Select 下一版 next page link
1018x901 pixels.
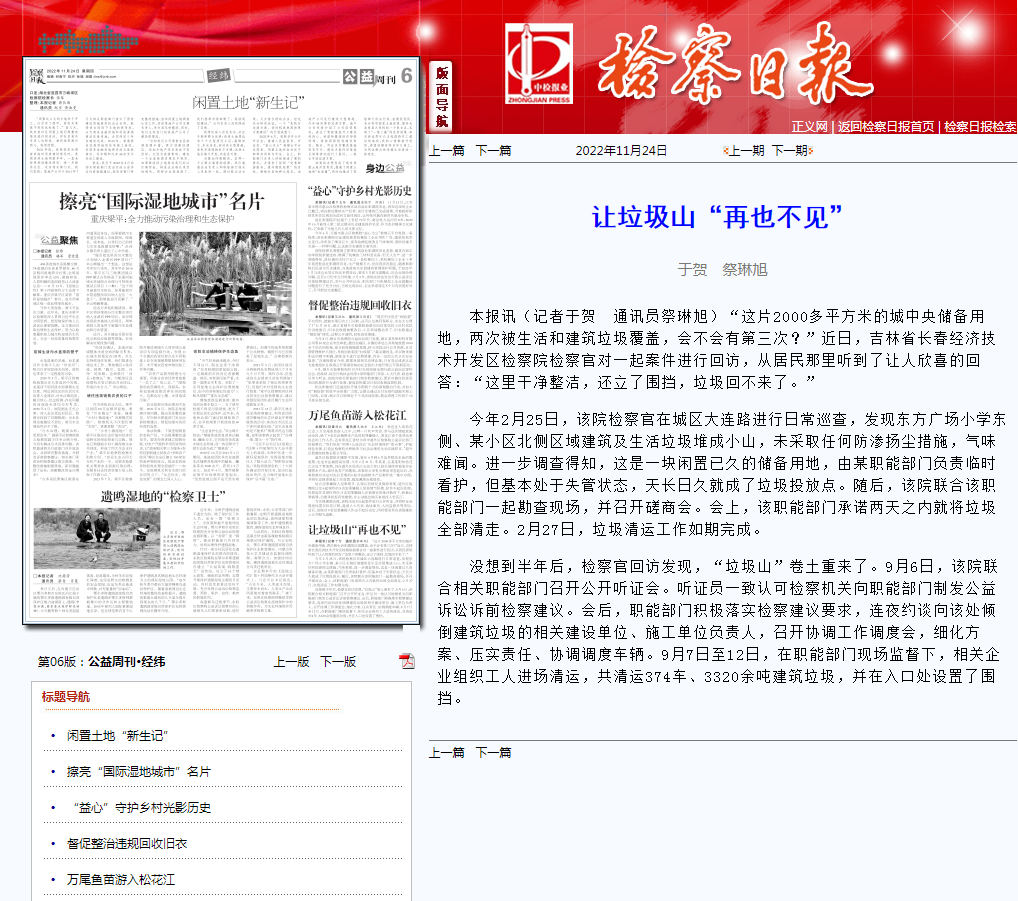tap(338, 662)
